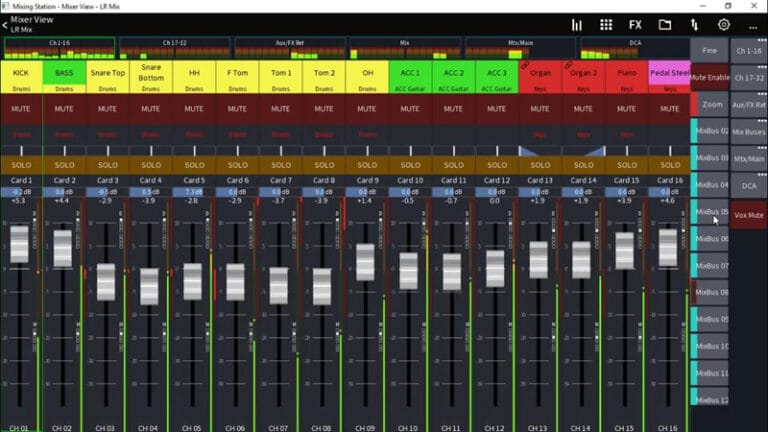Select MixBus 05 send button

click(710, 212)
